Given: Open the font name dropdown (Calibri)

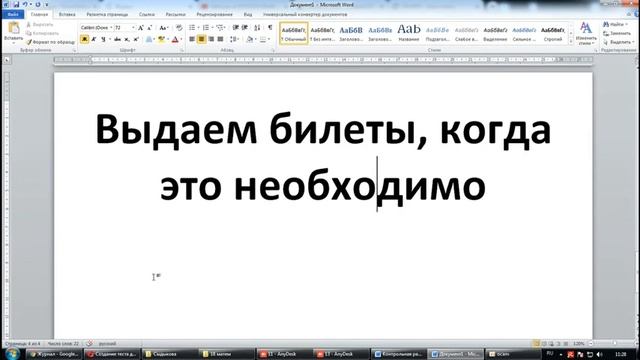Looking at the screenshot, I should (111, 28).
